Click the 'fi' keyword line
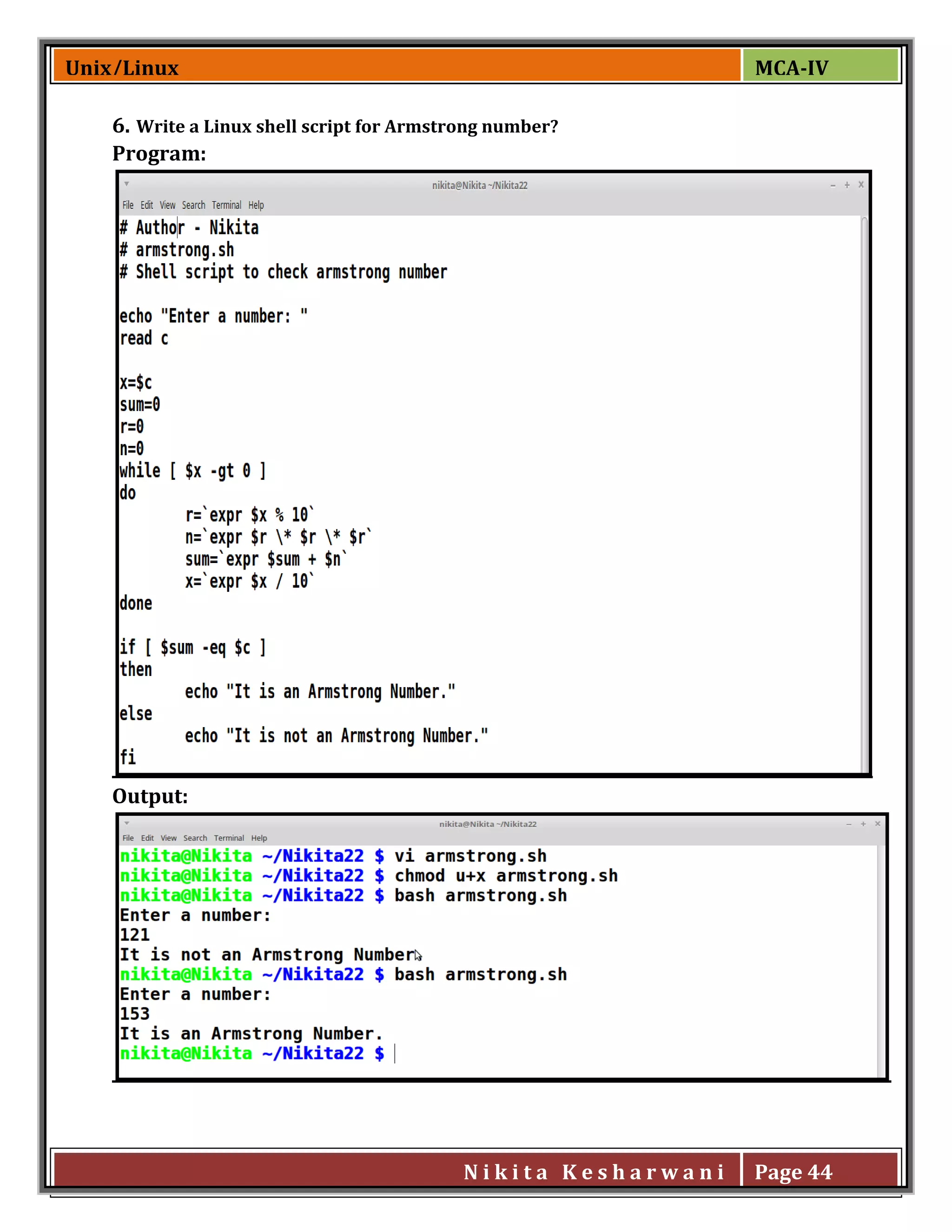The image size is (952, 1232). pos(127,757)
